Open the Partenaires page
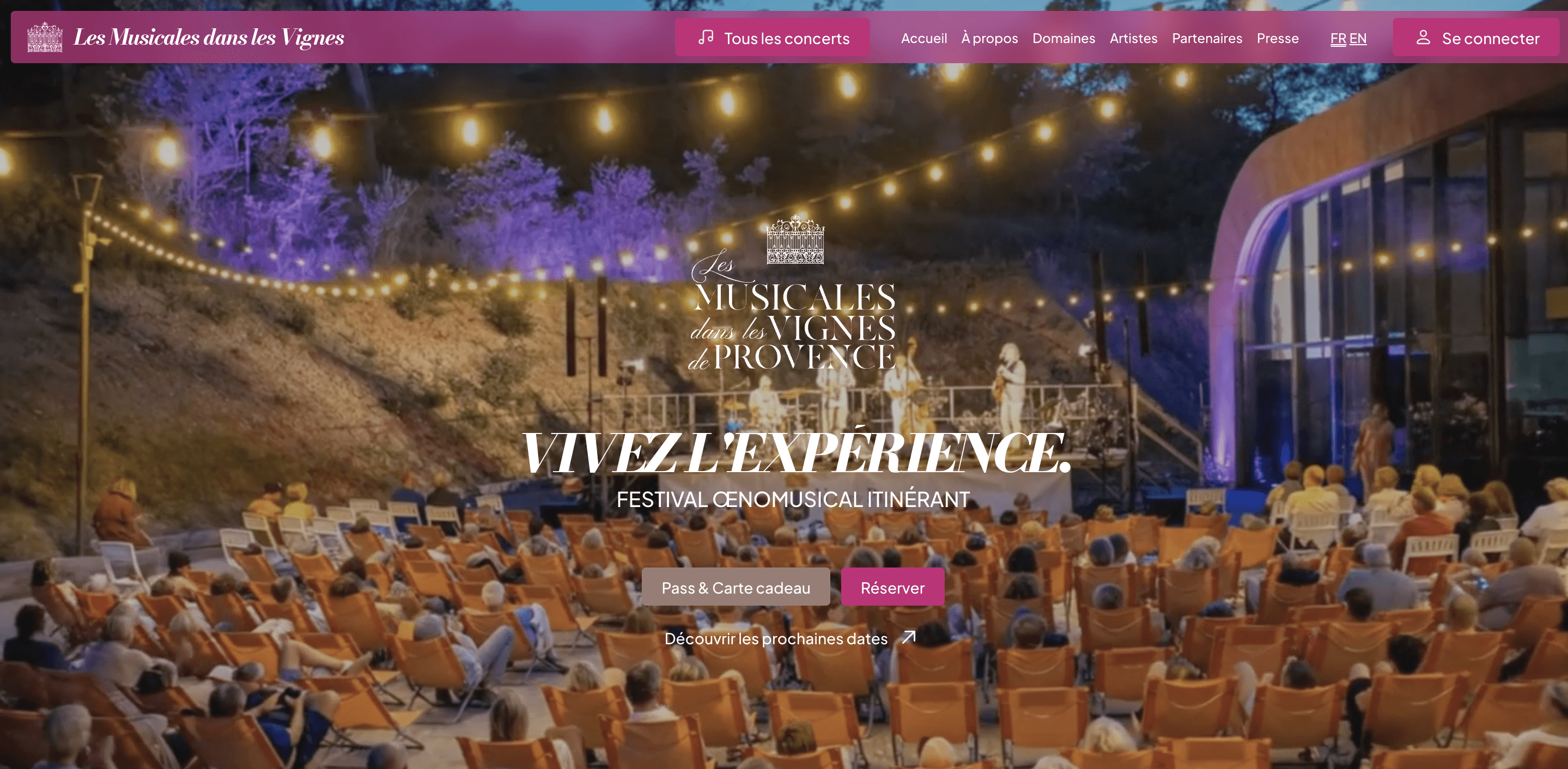The width and height of the screenshot is (1568, 769). [x=1207, y=38]
